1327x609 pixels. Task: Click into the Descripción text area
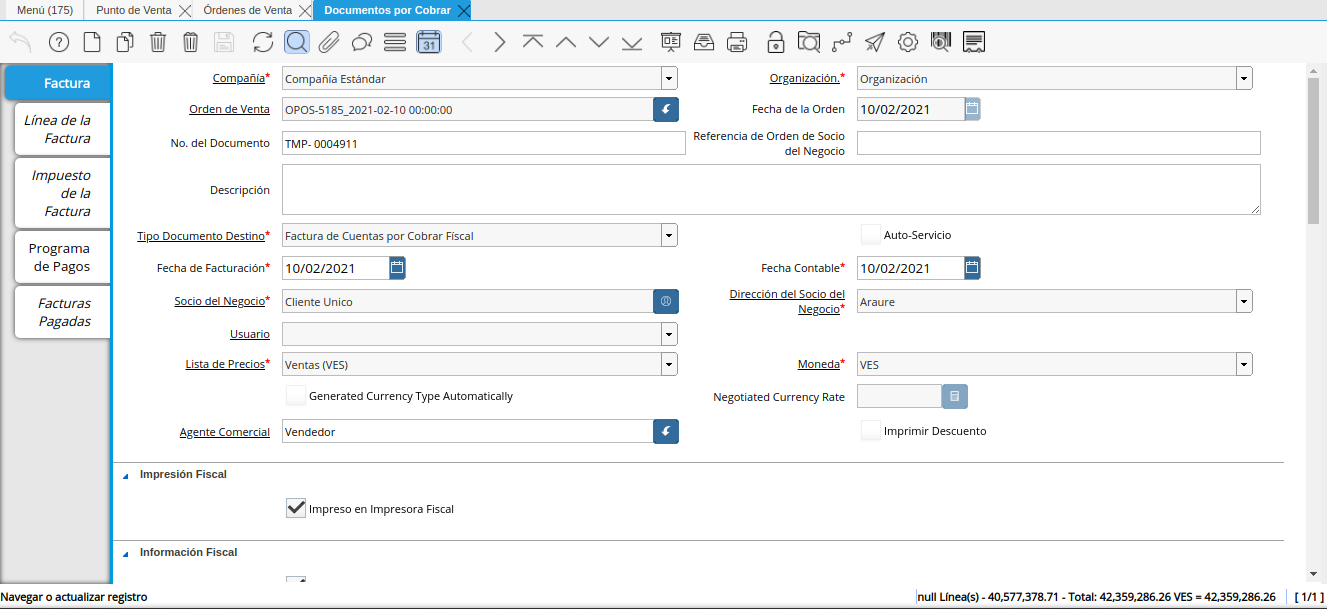(770, 189)
